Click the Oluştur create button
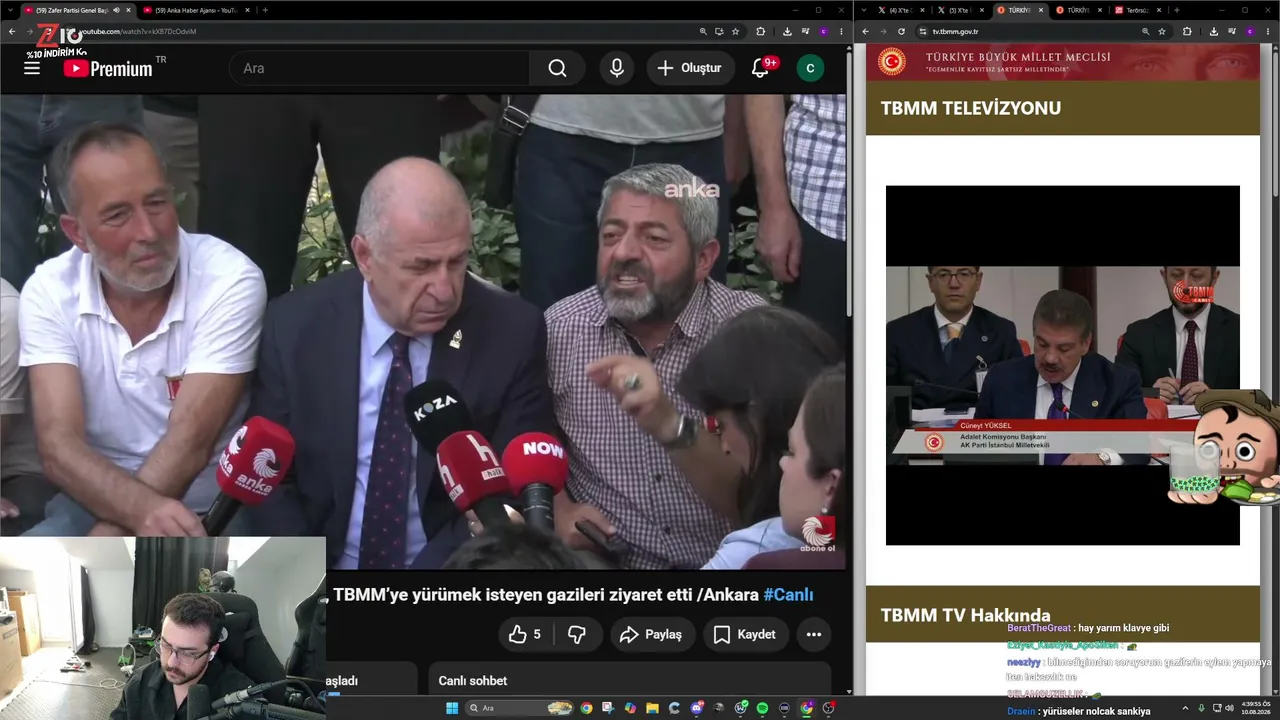This screenshot has width=1280, height=720. [689, 68]
